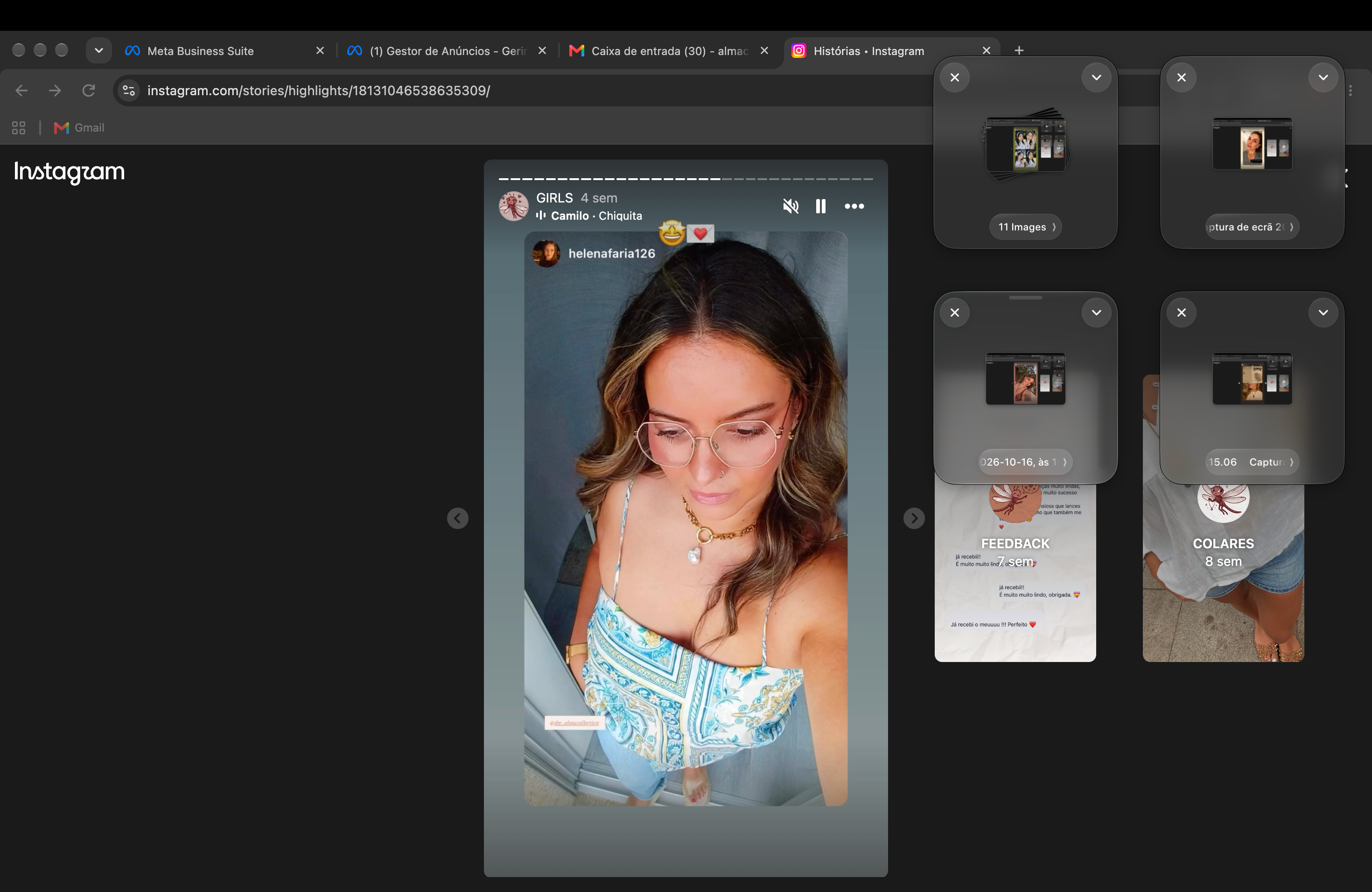Viewport: 1372px width, 892px height.
Task: Open the FEEDBACK highlight preview
Action: coord(1015,573)
